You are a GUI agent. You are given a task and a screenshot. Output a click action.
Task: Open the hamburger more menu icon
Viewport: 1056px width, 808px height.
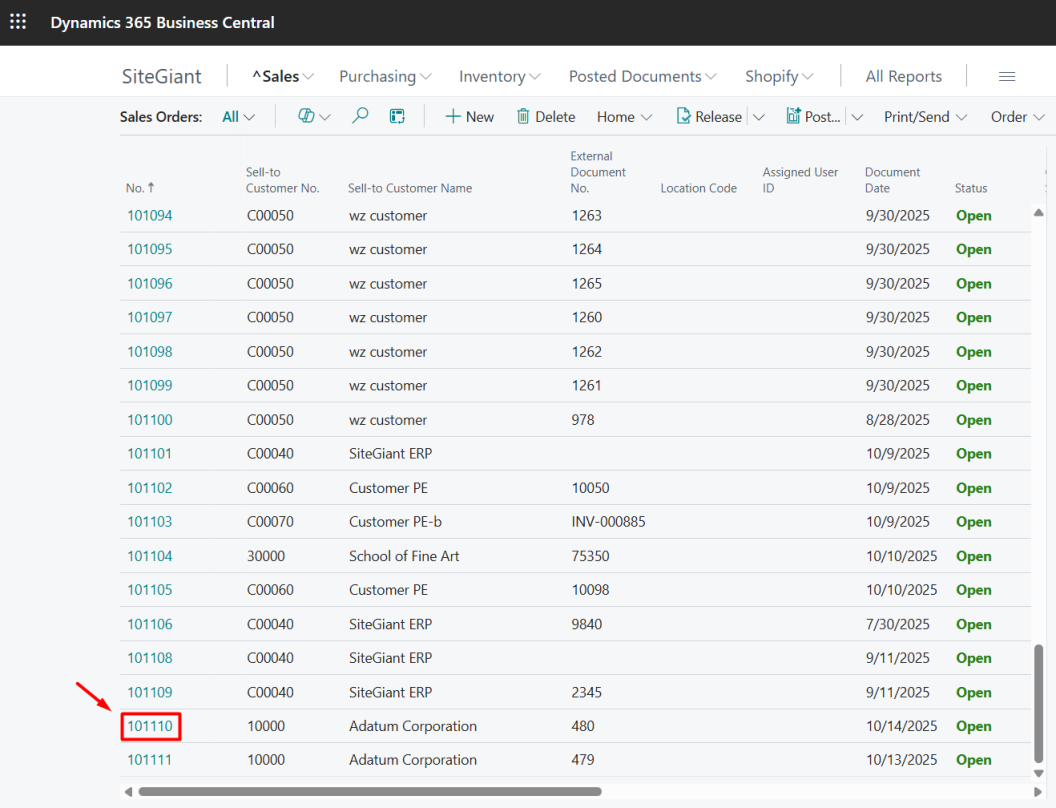pos(1007,77)
